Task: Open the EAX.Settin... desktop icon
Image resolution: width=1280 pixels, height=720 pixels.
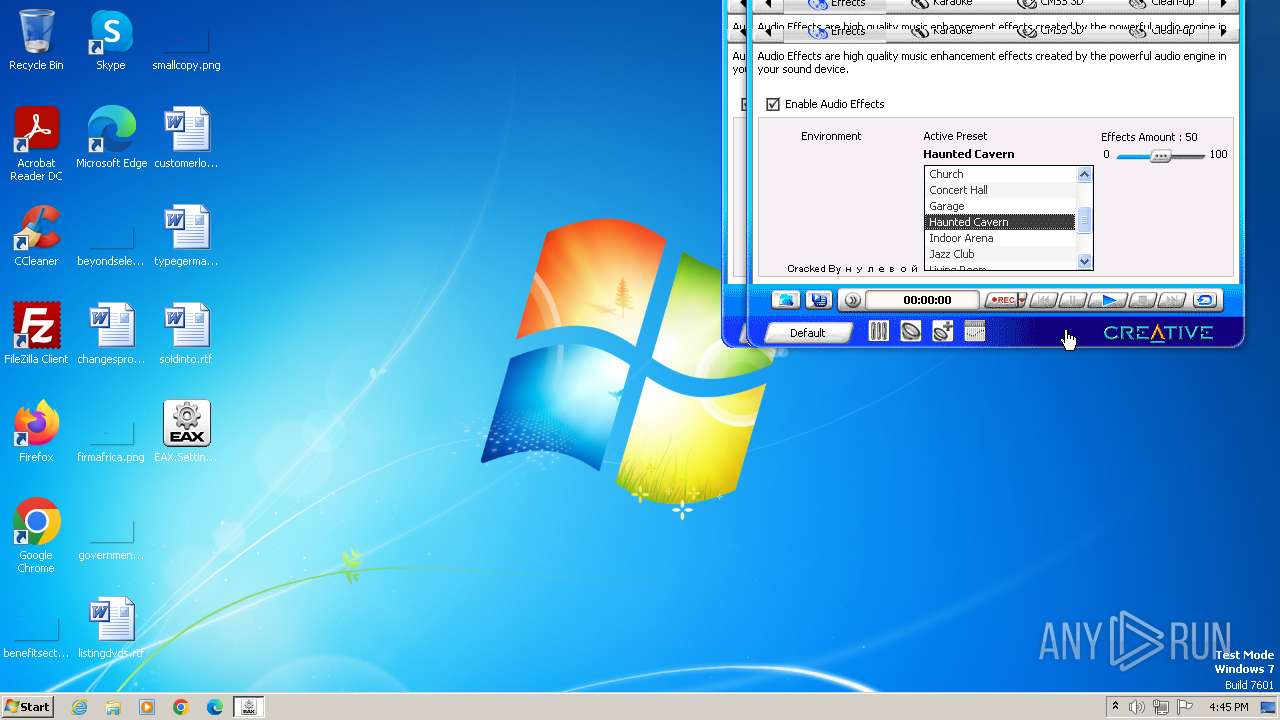Action: (x=186, y=432)
